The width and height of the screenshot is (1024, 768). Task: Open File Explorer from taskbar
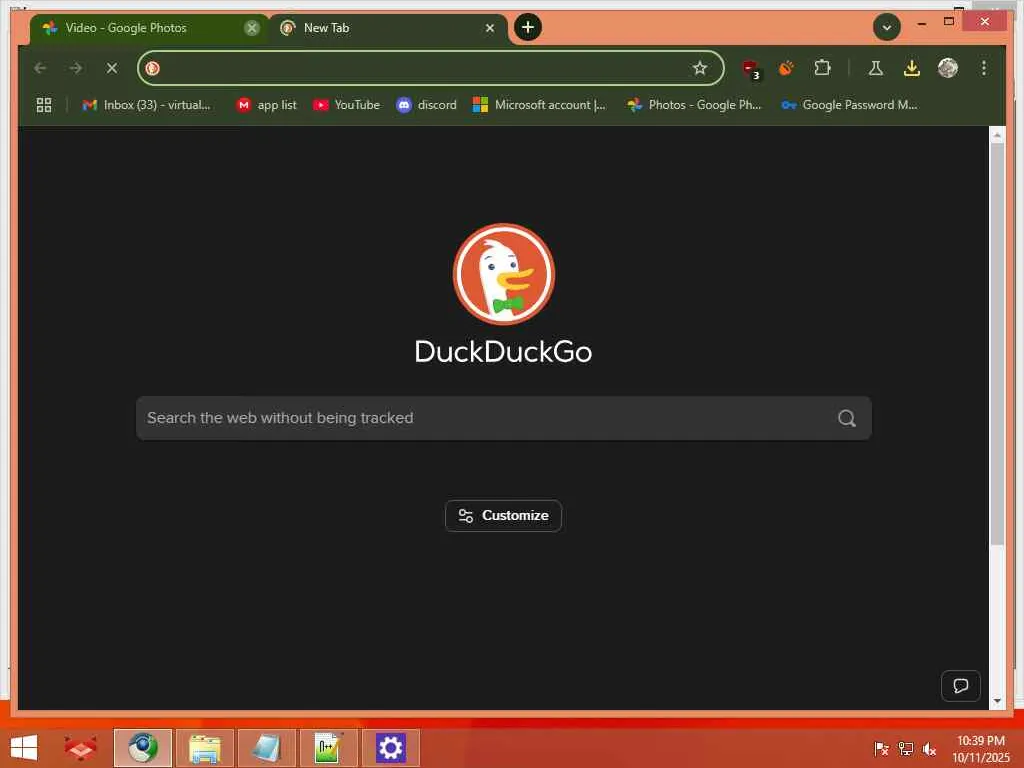click(x=204, y=748)
